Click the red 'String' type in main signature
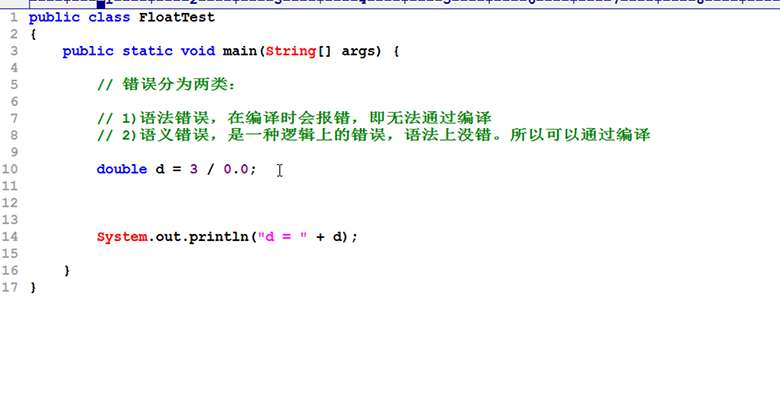This screenshot has height=399, width=780. coord(291,51)
